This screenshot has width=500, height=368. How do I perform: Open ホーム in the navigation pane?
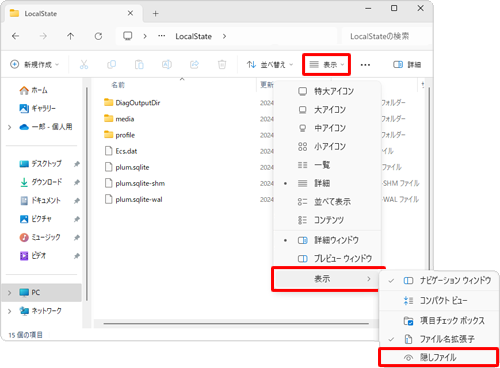pos(33,90)
